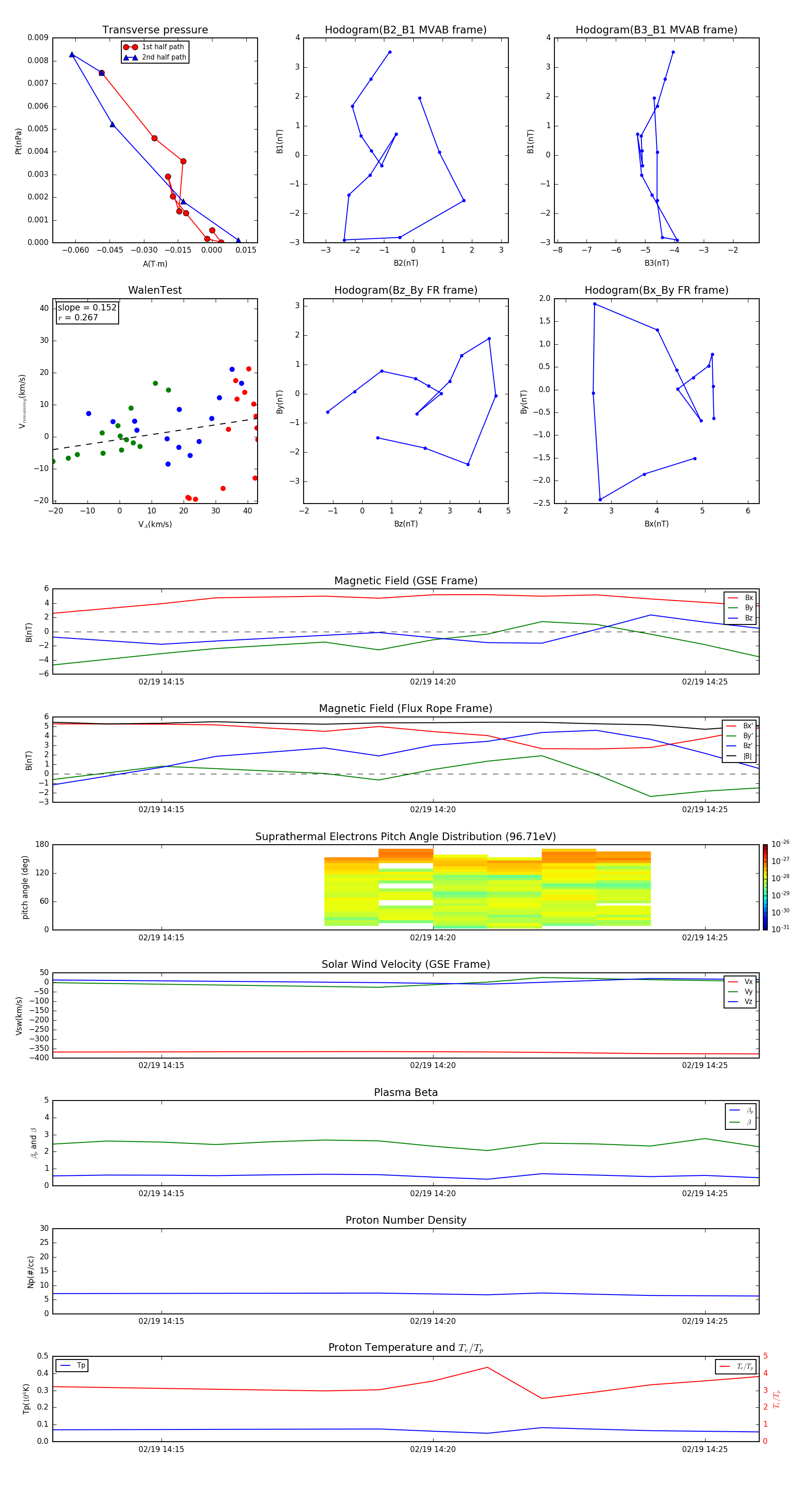Select the '2nd half path' legend entry
Image resolution: width=812 pixels, height=1489 pixels.
coord(156,57)
